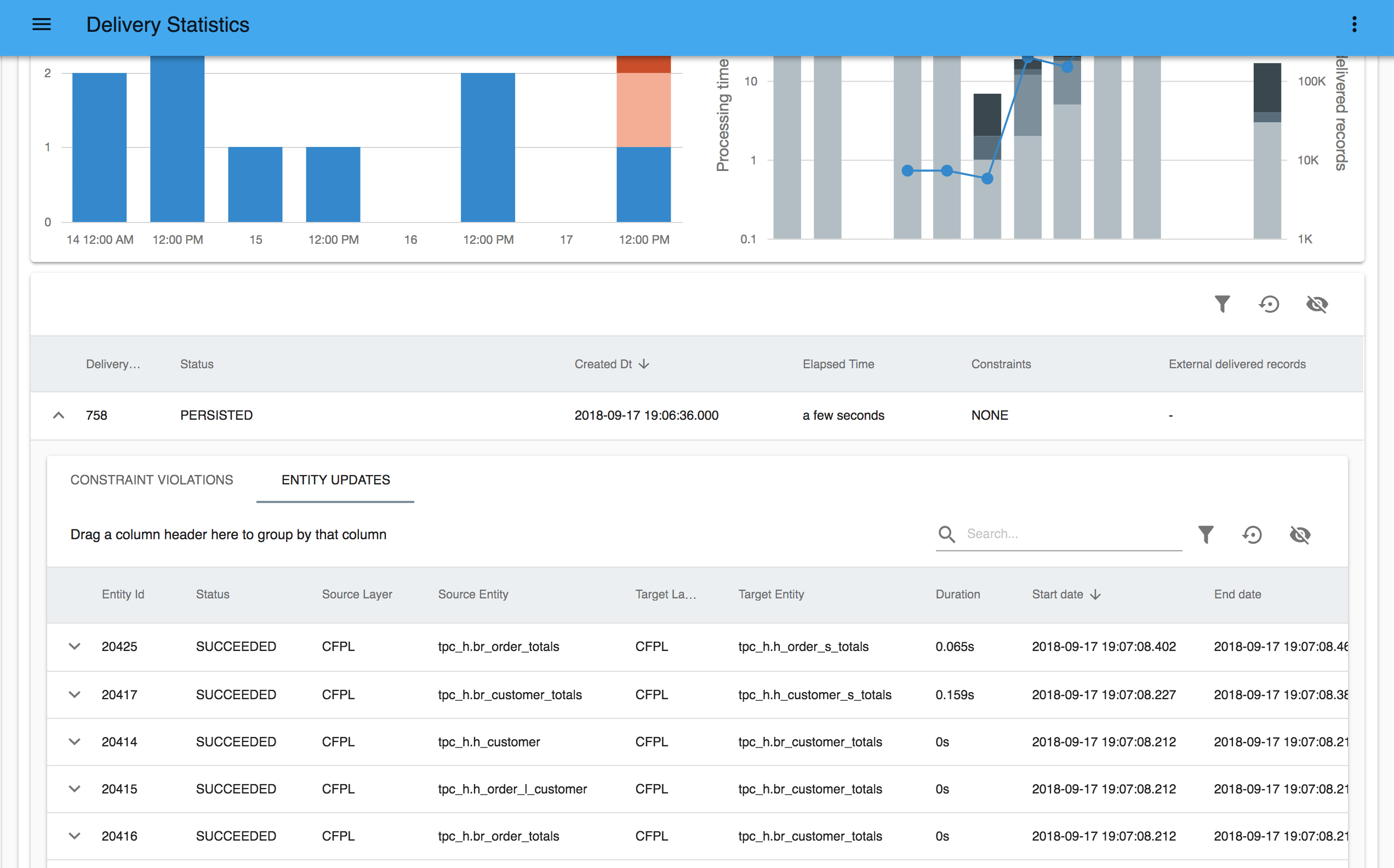This screenshot has height=868, width=1394.
Task: Click the filter icon in deliveries toolbar
Action: [1222, 304]
